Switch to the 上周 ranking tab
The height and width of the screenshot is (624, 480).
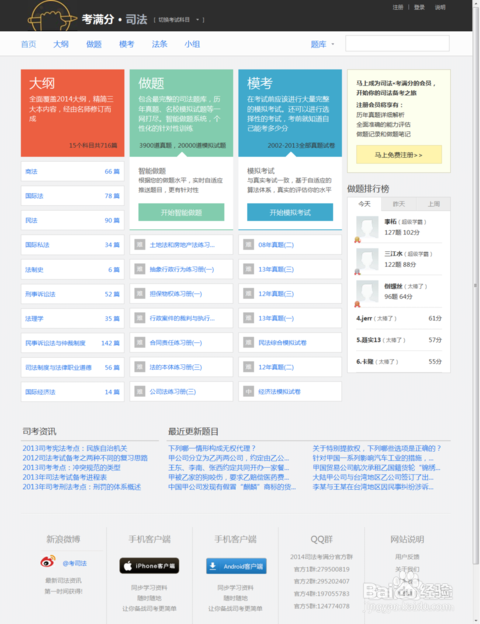[433, 204]
